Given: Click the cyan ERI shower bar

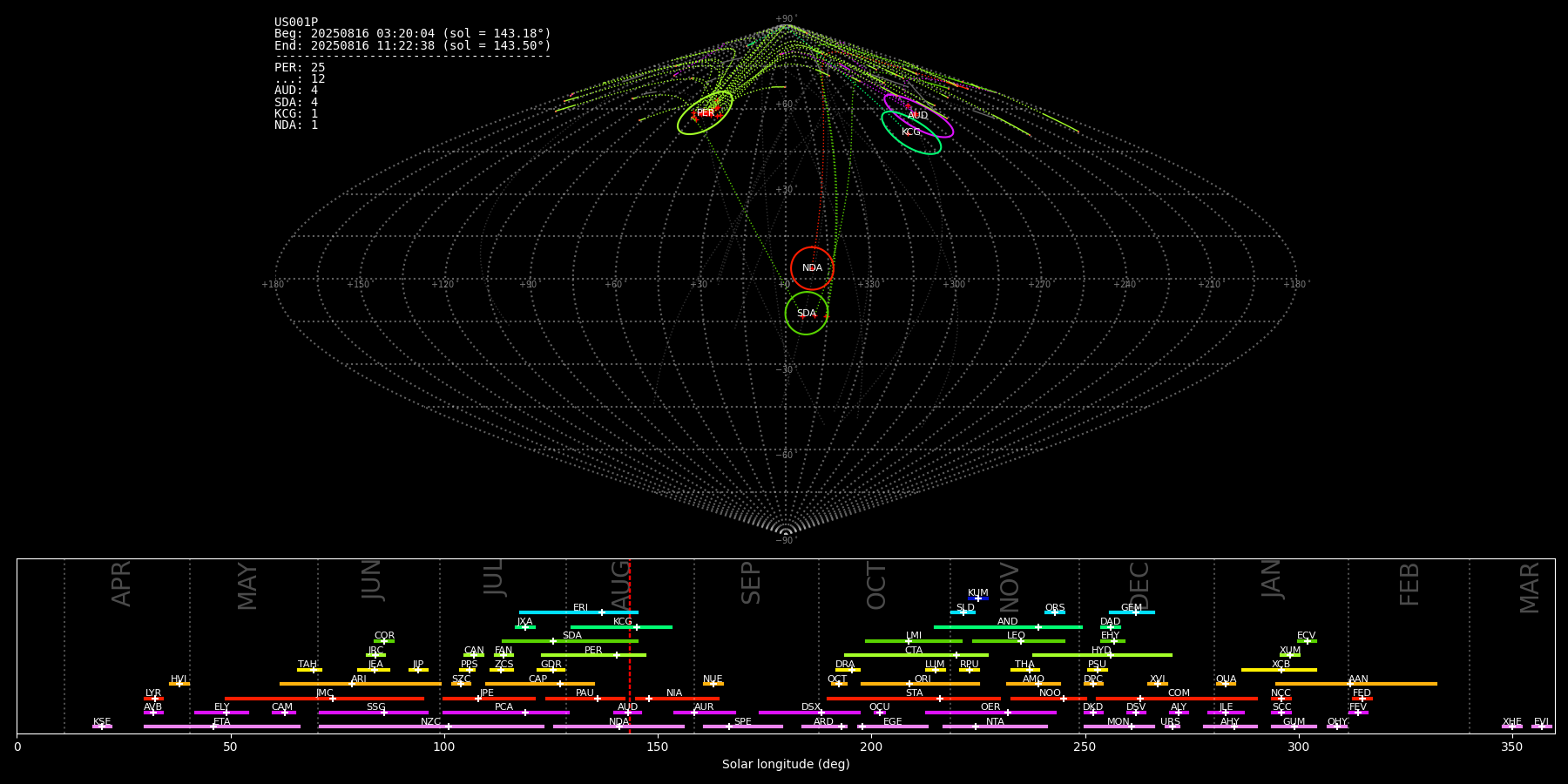Looking at the screenshot, I should 578,612.
